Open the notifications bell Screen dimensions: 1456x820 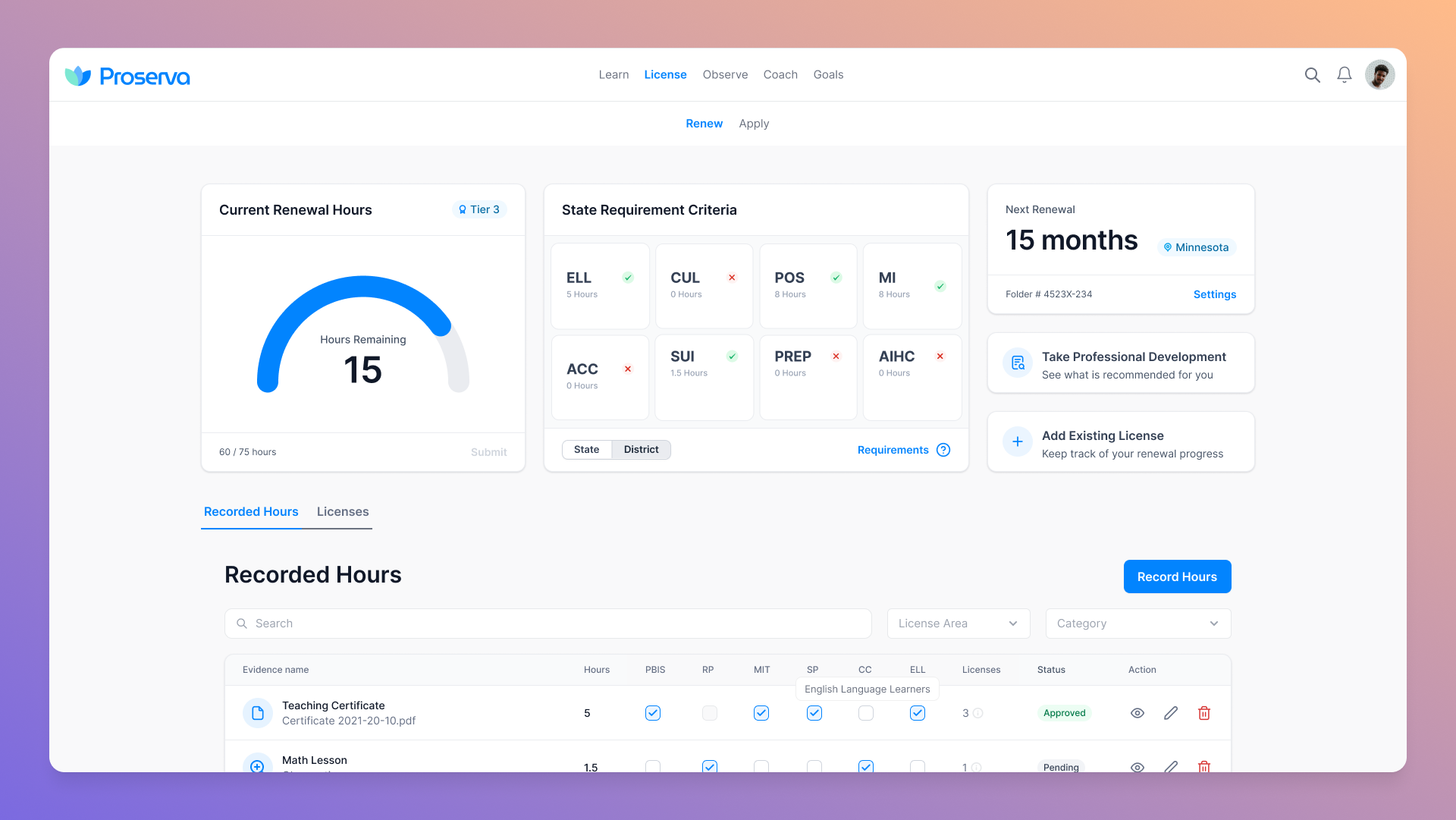point(1344,75)
